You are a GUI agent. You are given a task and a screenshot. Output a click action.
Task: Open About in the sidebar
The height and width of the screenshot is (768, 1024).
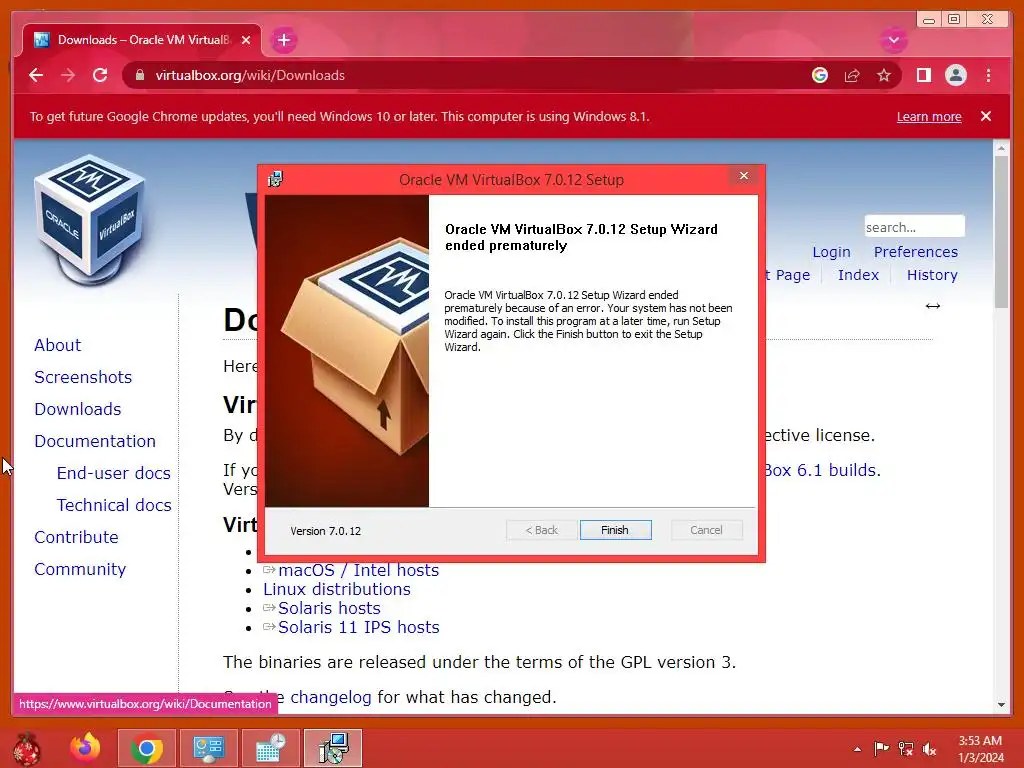point(57,345)
